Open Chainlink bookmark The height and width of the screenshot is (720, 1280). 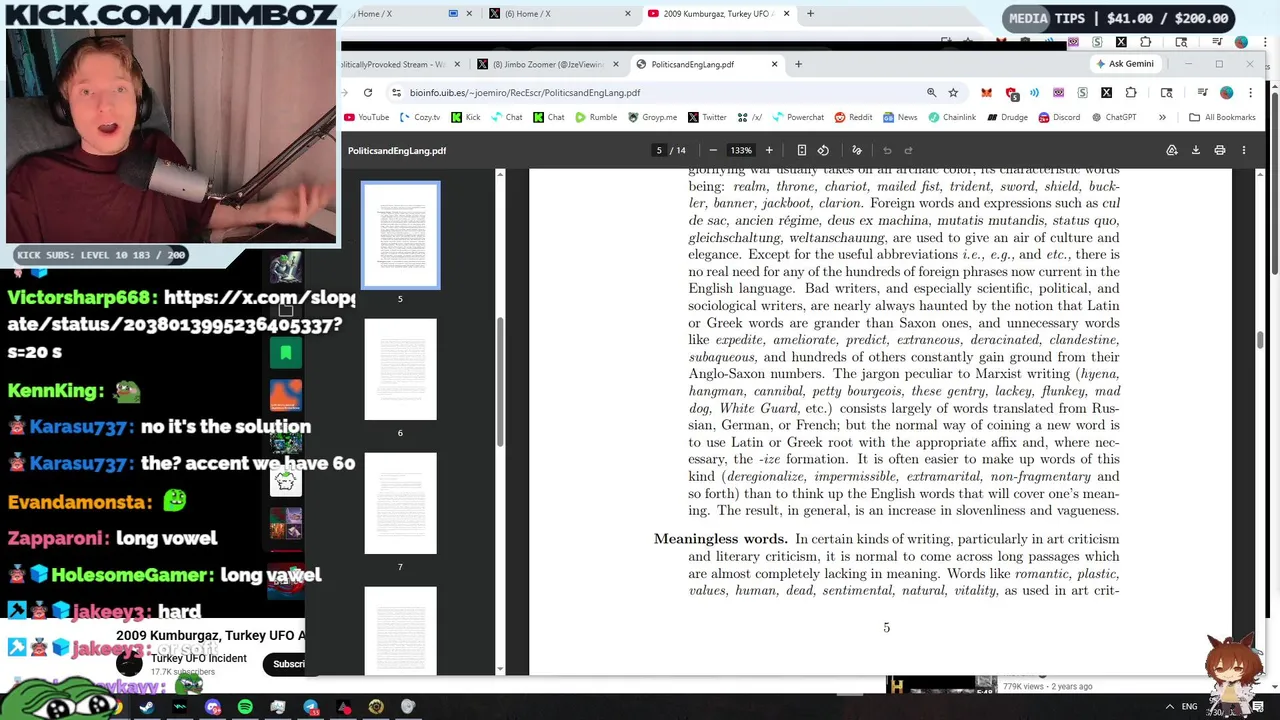[952, 117]
